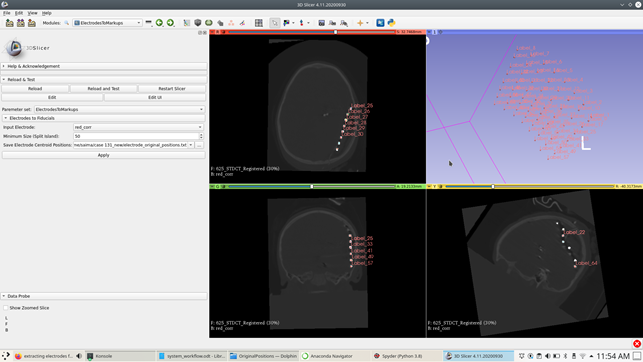Collapse the Data Probe section
This screenshot has height=362, width=643.
point(104,296)
